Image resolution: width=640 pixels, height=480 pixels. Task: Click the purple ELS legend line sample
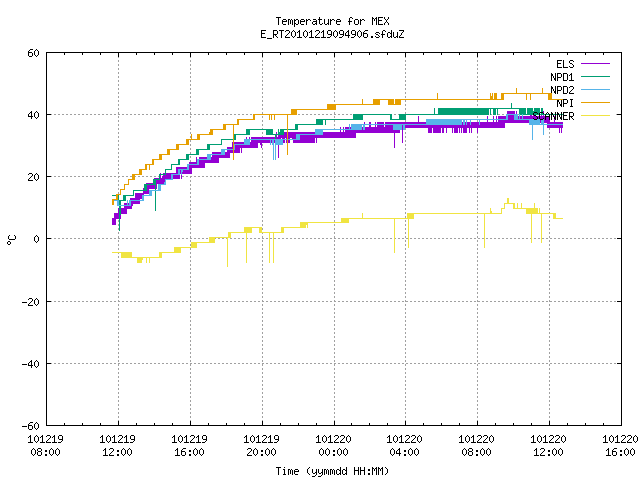coord(595,64)
